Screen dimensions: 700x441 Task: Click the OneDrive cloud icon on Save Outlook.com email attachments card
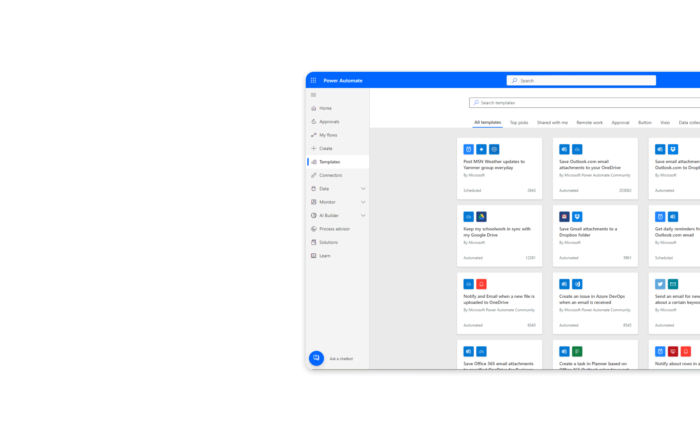(x=577, y=150)
